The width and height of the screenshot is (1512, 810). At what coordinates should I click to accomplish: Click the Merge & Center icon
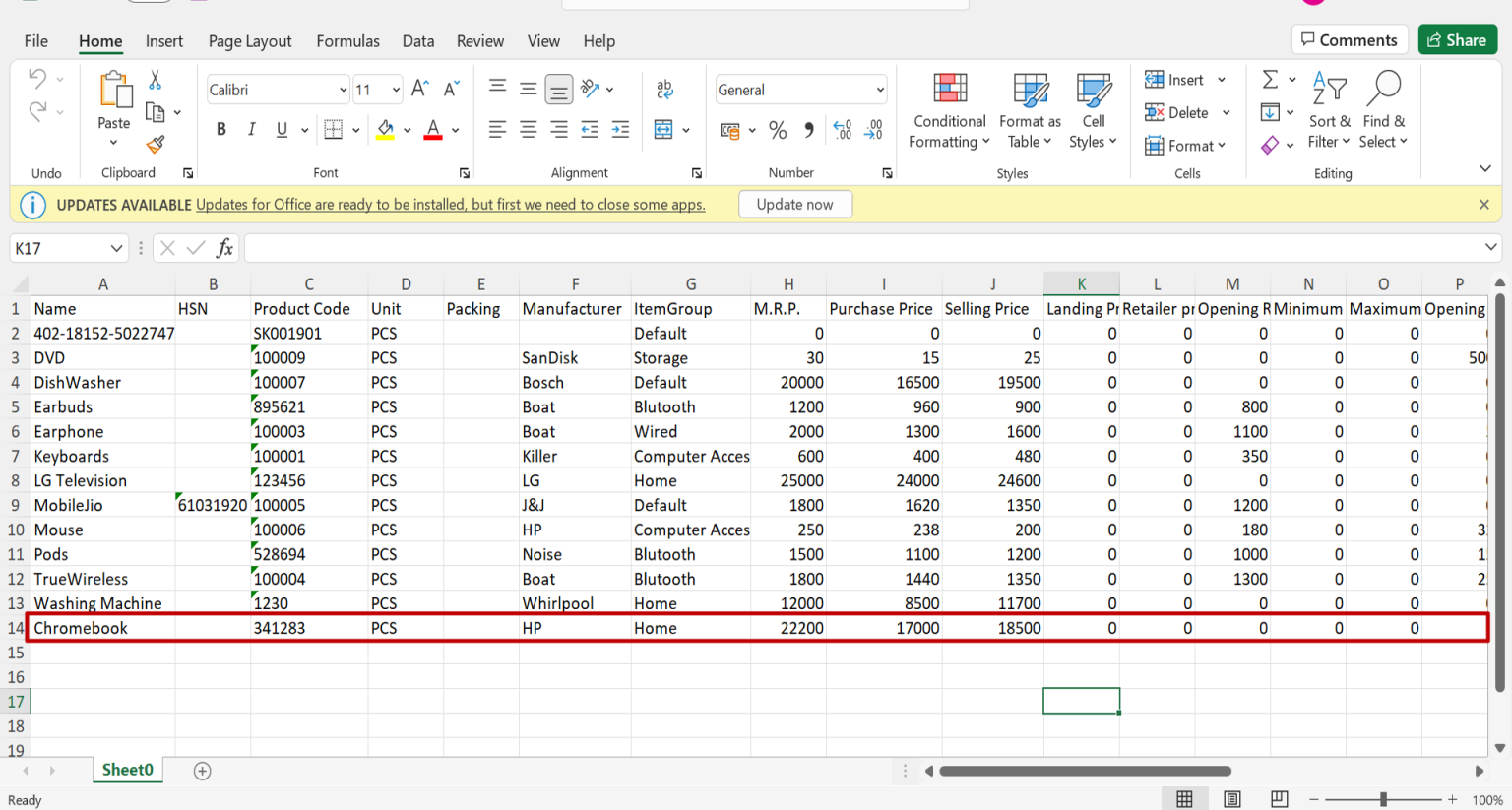[663, 129]
